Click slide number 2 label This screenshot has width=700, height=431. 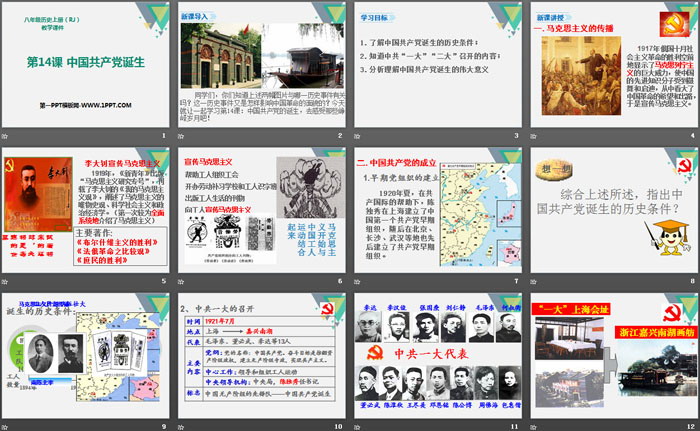(340, 135)
